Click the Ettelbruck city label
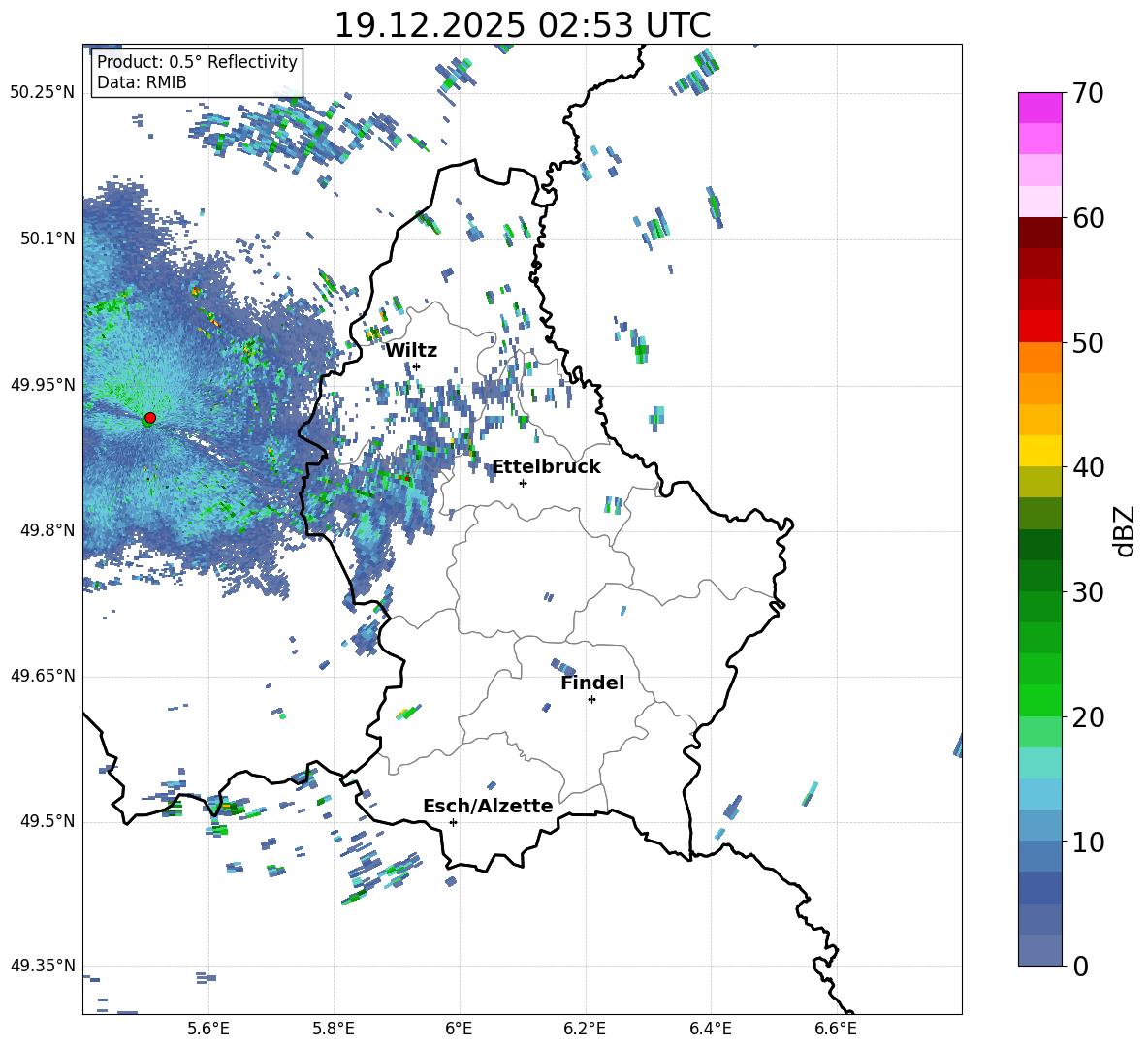This screenshot has height=1048, width=1148. click(x=546, y=467)
